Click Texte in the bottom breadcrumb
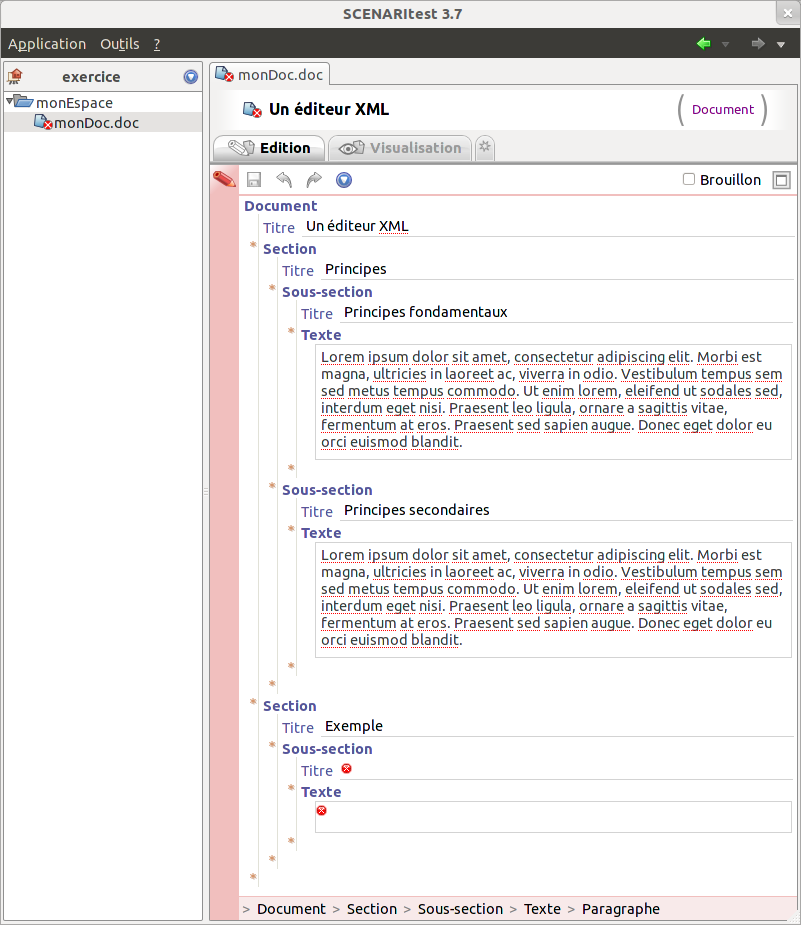 pyautogui.click(x=543, y=909)
